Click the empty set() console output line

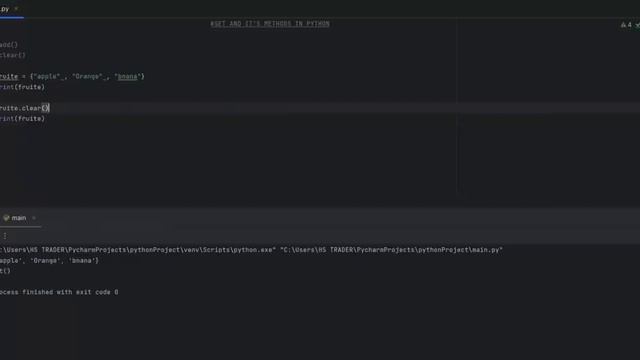point(5,271)
